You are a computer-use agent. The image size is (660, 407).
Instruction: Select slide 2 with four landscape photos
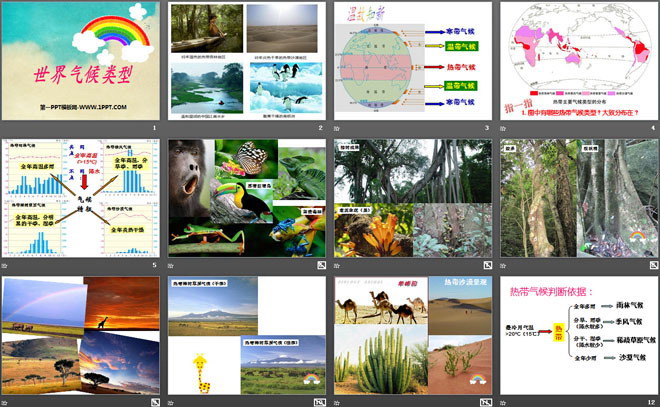coord(245,61)
